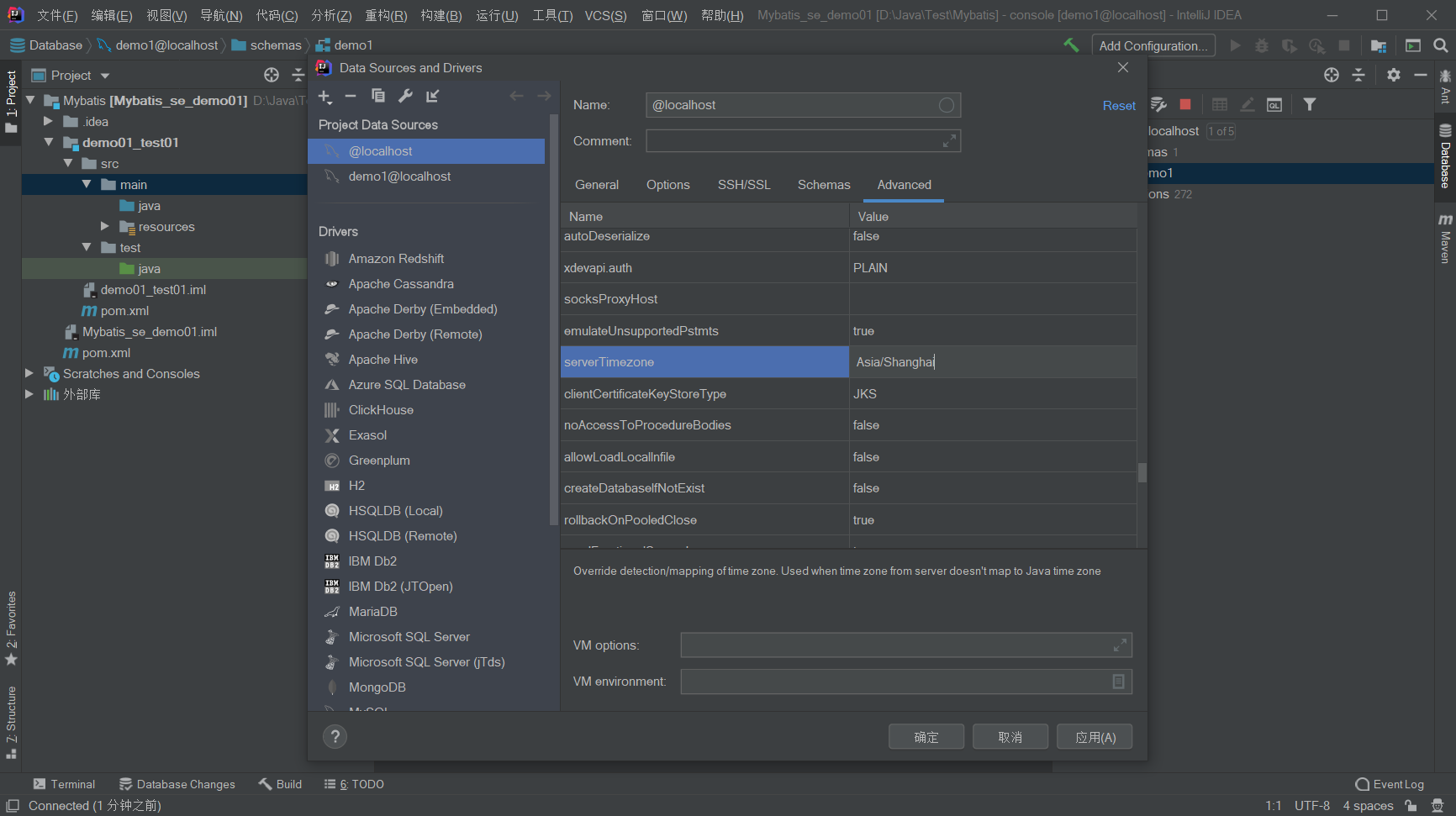Select the xdevapi.auth property row
The image size is (1456, 816).
[x=849, y=268]
